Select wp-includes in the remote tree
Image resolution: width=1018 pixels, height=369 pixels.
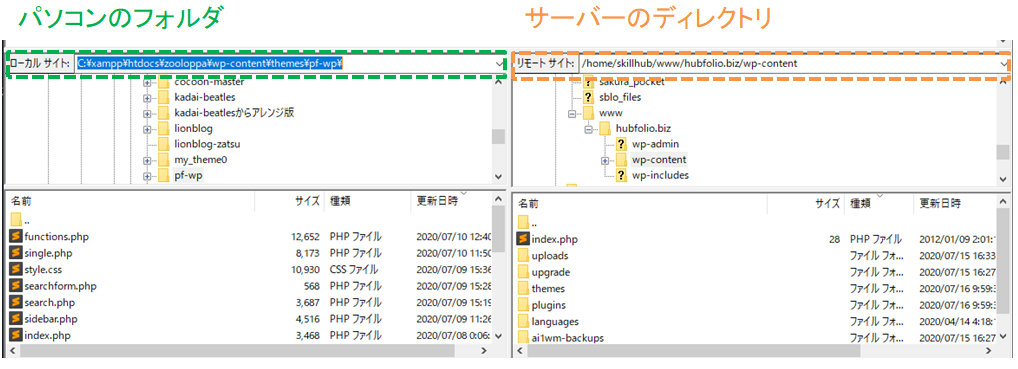point(660,175)
